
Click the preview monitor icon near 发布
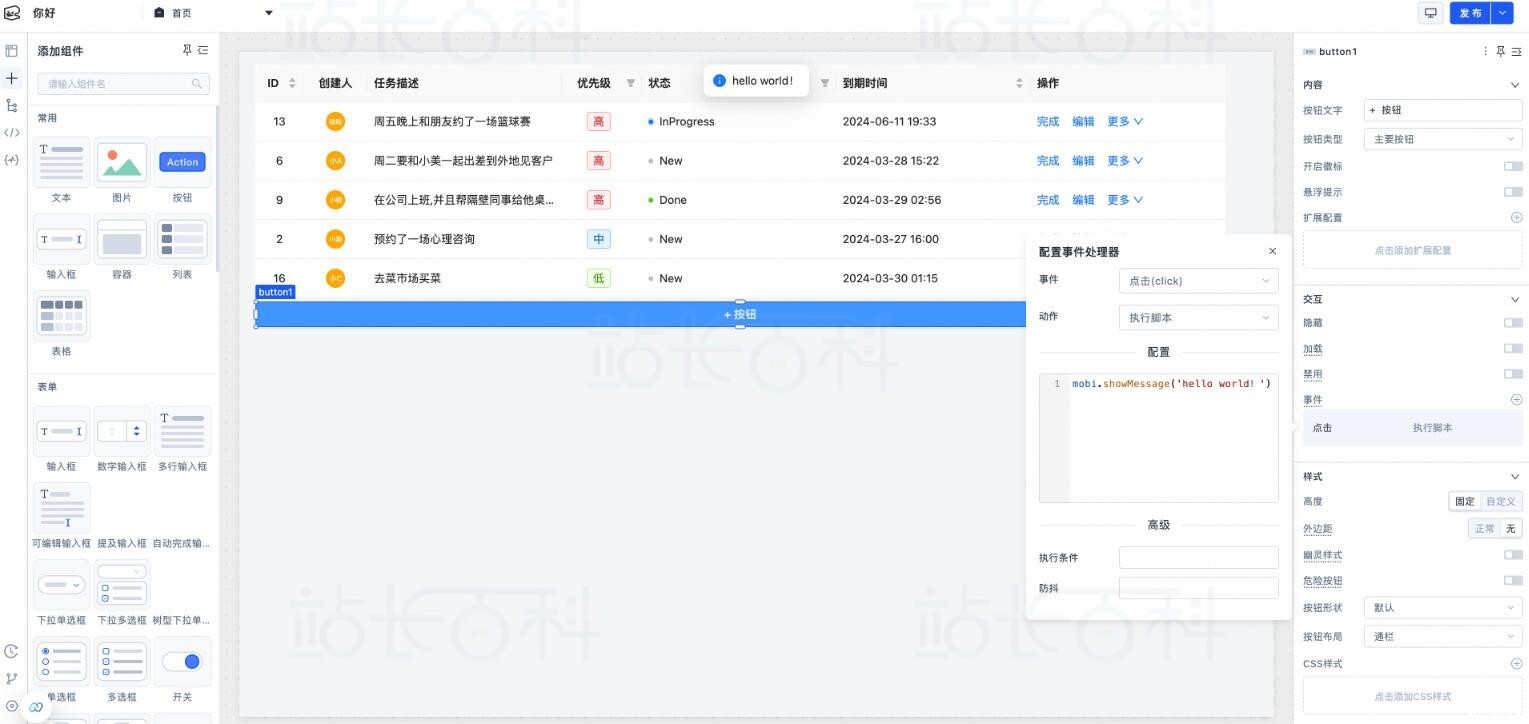[1430, 13]
